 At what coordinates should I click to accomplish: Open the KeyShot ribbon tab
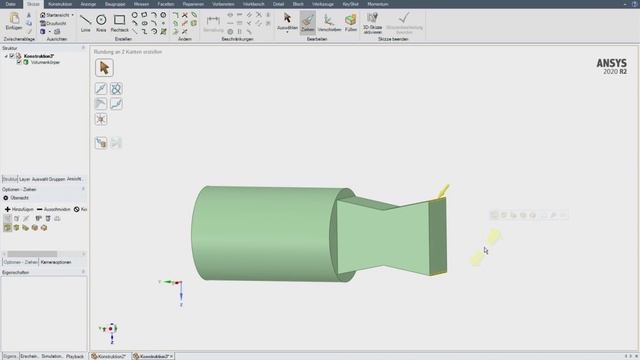(x=351, y=4)
